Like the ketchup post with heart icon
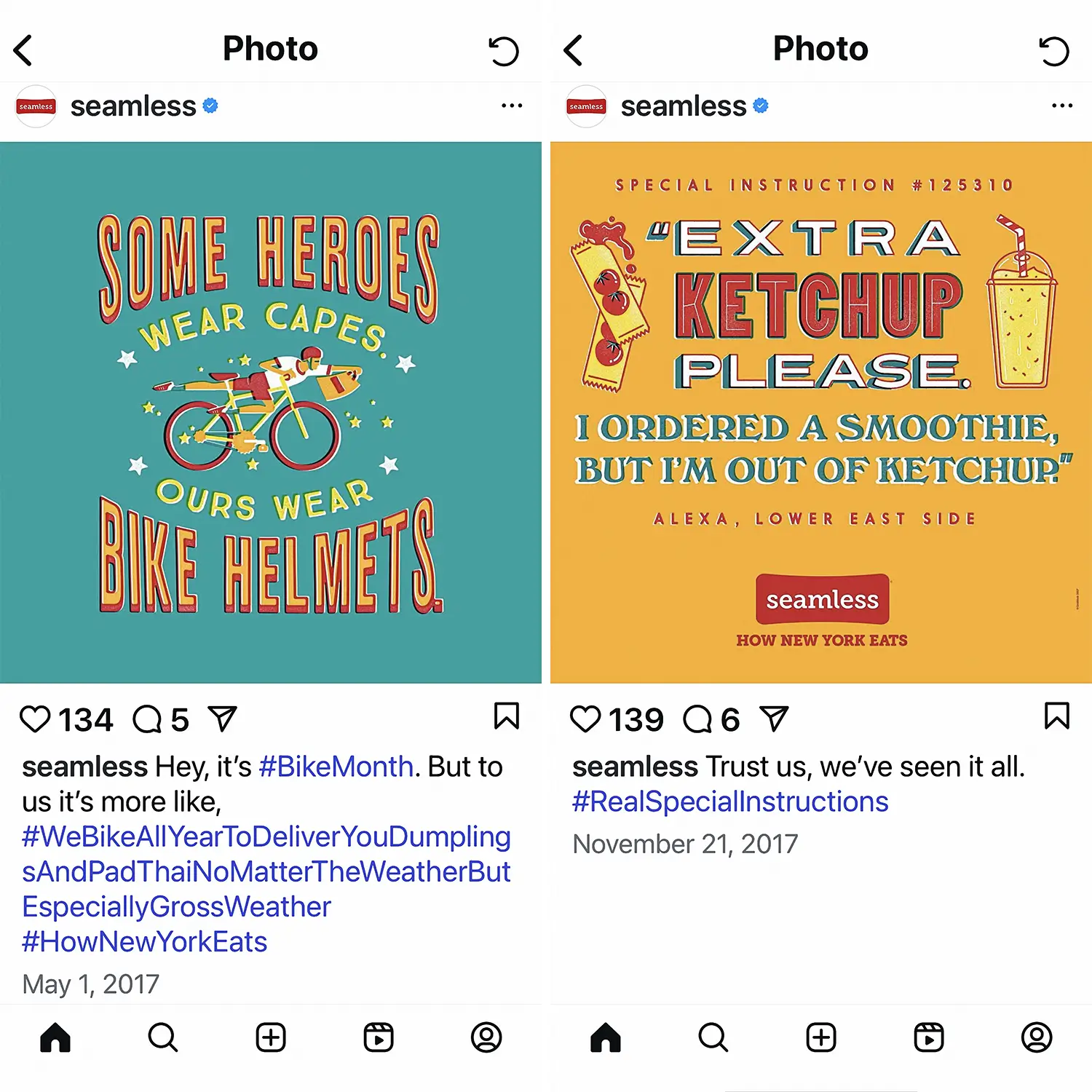The image size is (1092, 1092). pos(585,719)
